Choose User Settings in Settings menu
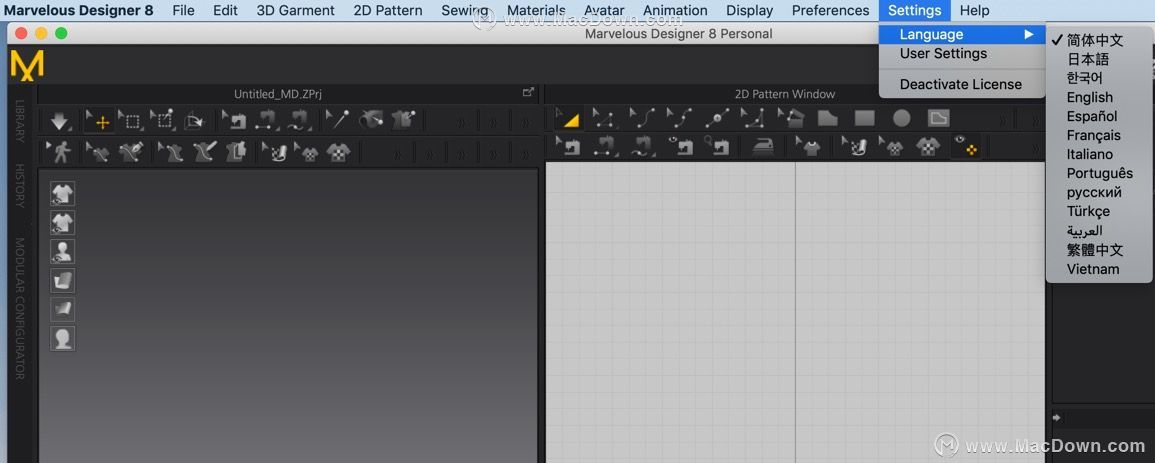The height and width of the screenshot is (463, 1155). pos(943,54)
